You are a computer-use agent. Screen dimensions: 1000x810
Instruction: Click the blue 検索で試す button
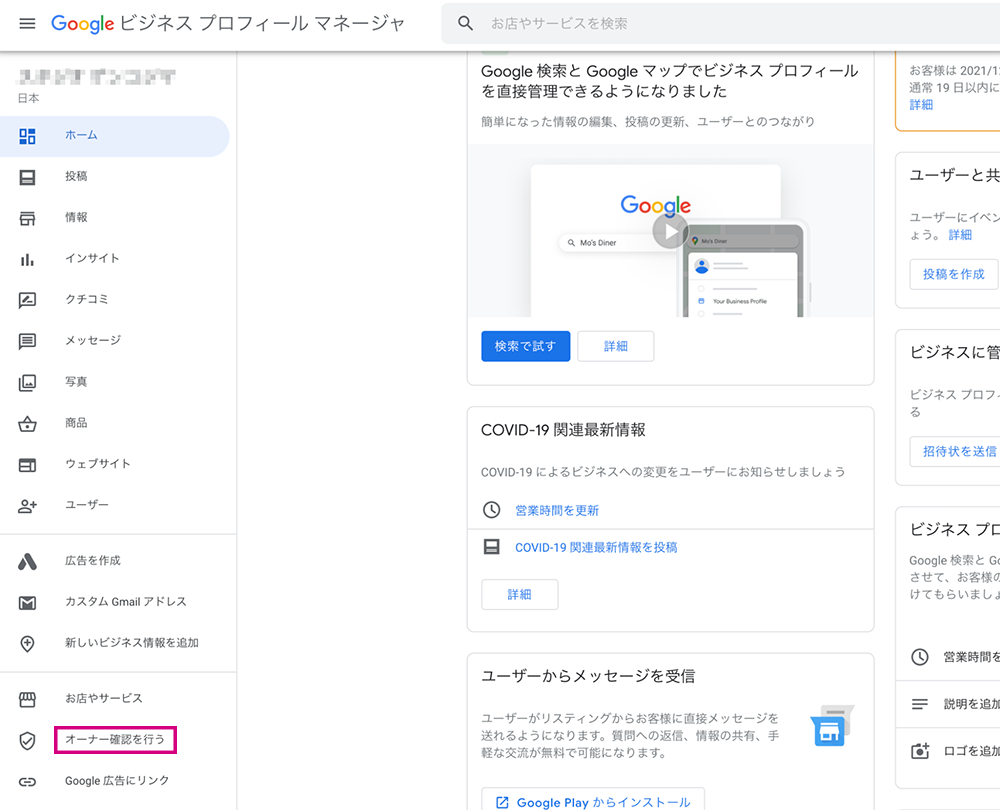tap(526, 346)
